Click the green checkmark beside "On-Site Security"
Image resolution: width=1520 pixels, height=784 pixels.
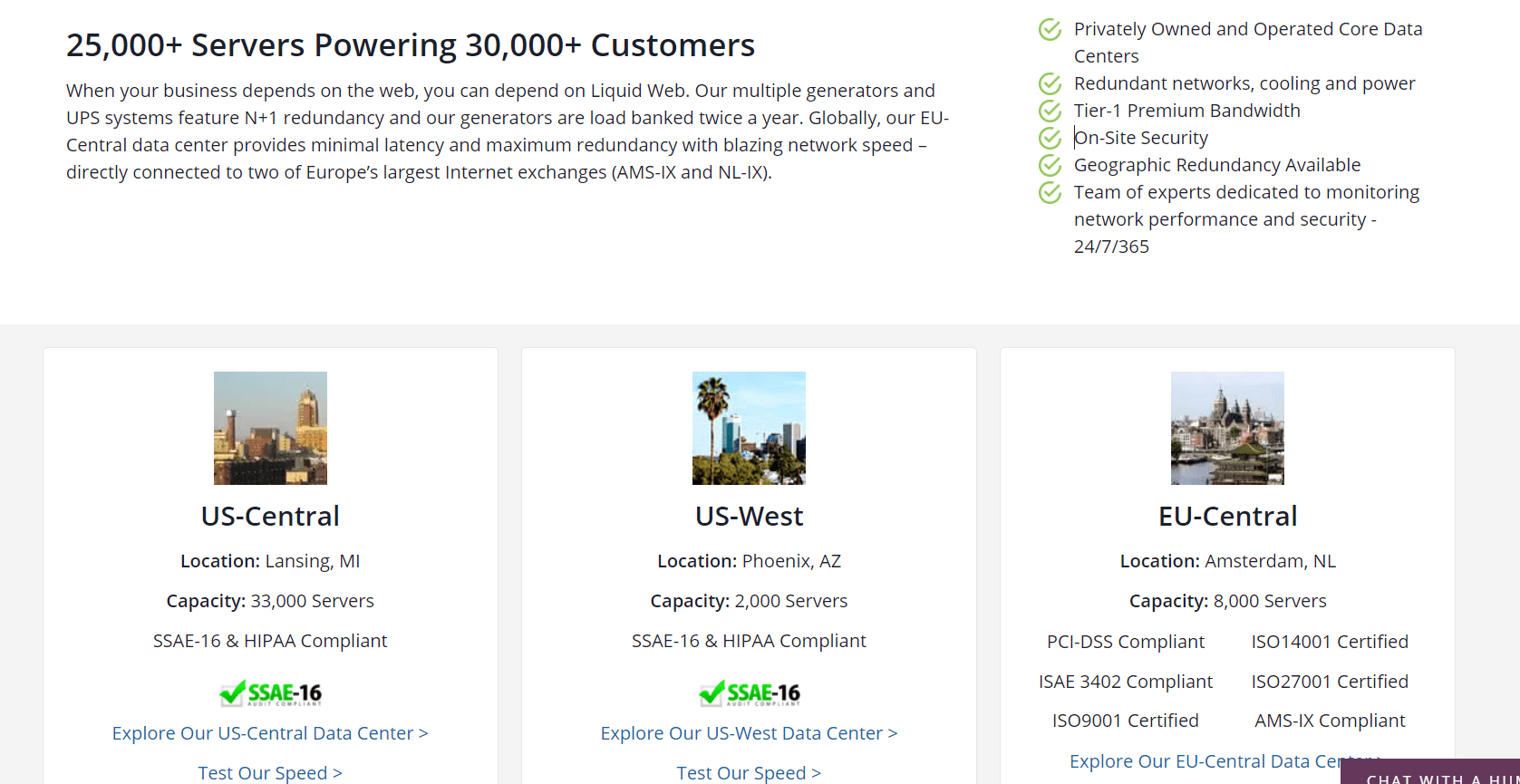point(1049,138)
